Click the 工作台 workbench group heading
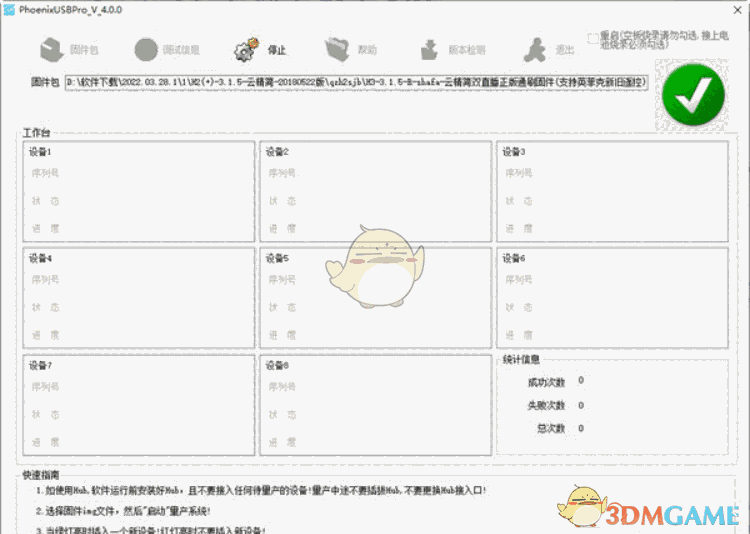Image resolution: width=750 pixels, height=534 pixels. [36, 133]
